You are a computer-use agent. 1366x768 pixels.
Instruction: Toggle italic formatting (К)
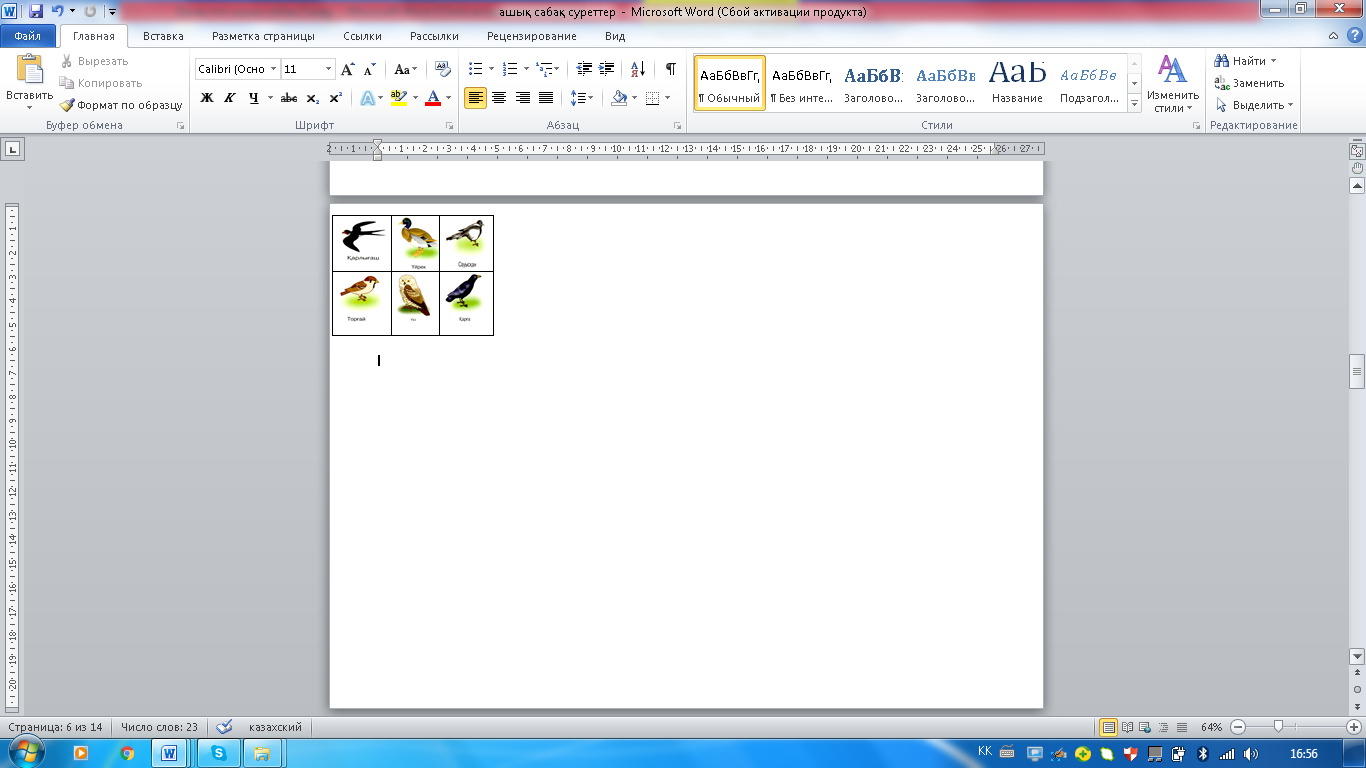point(230,98)
